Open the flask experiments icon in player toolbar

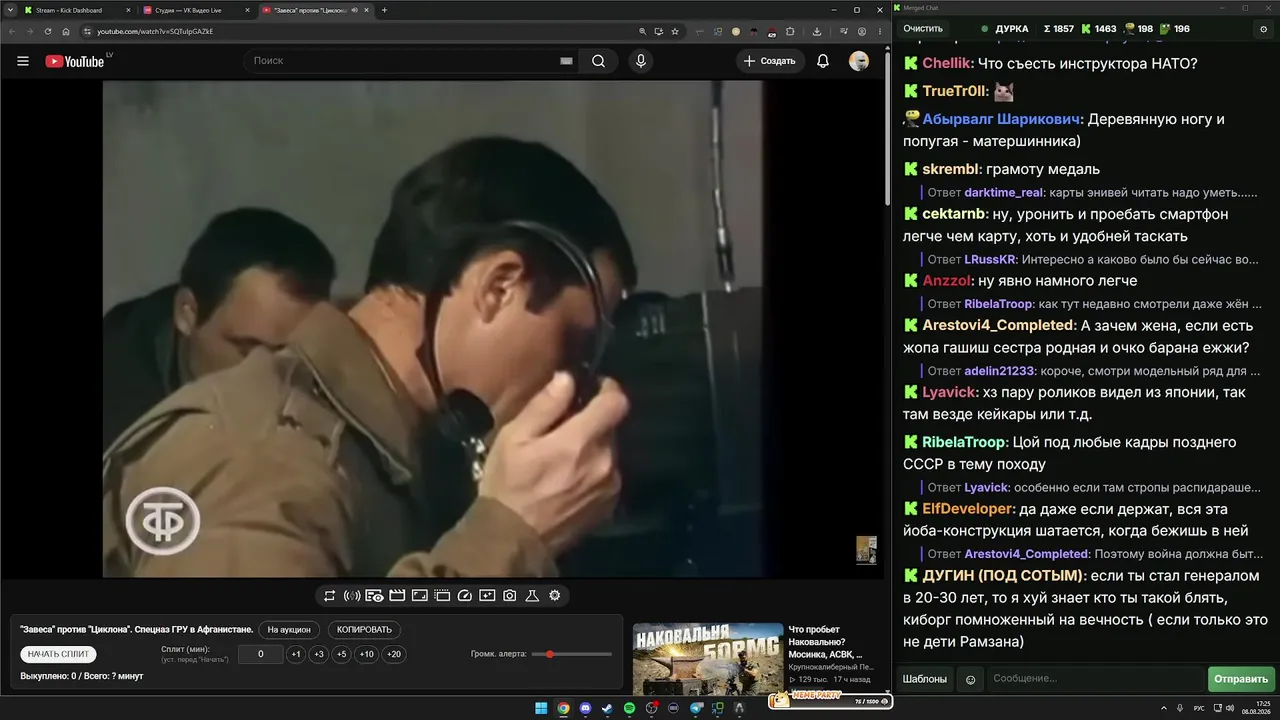click(532, 596)
